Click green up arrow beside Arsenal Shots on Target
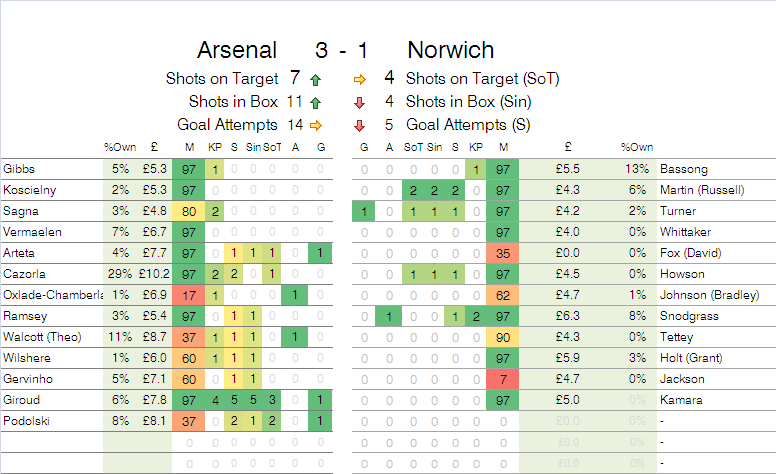The height and width of the screenshot is (474, 776). click(315, 80)
